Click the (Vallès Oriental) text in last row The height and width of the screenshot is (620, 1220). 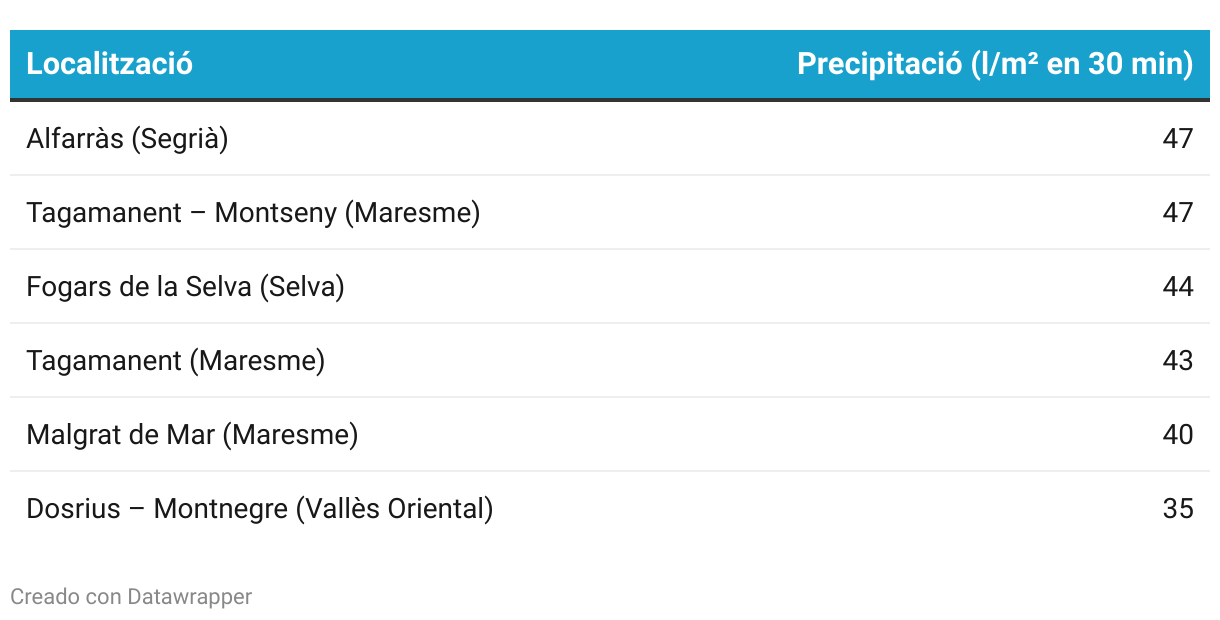click(394, 508)
